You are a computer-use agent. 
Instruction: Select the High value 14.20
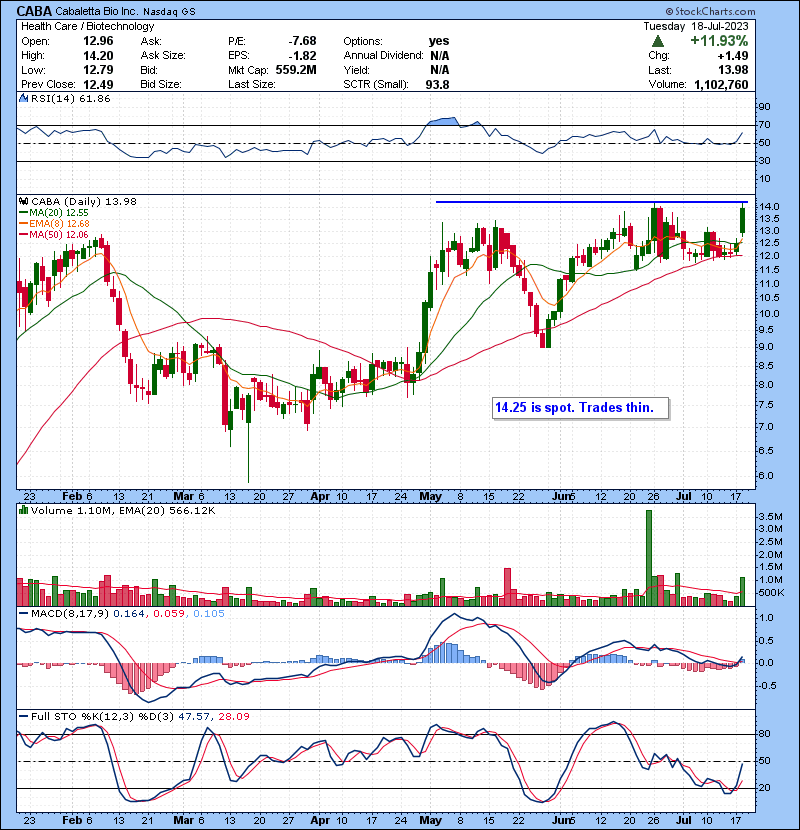[98, 56]
